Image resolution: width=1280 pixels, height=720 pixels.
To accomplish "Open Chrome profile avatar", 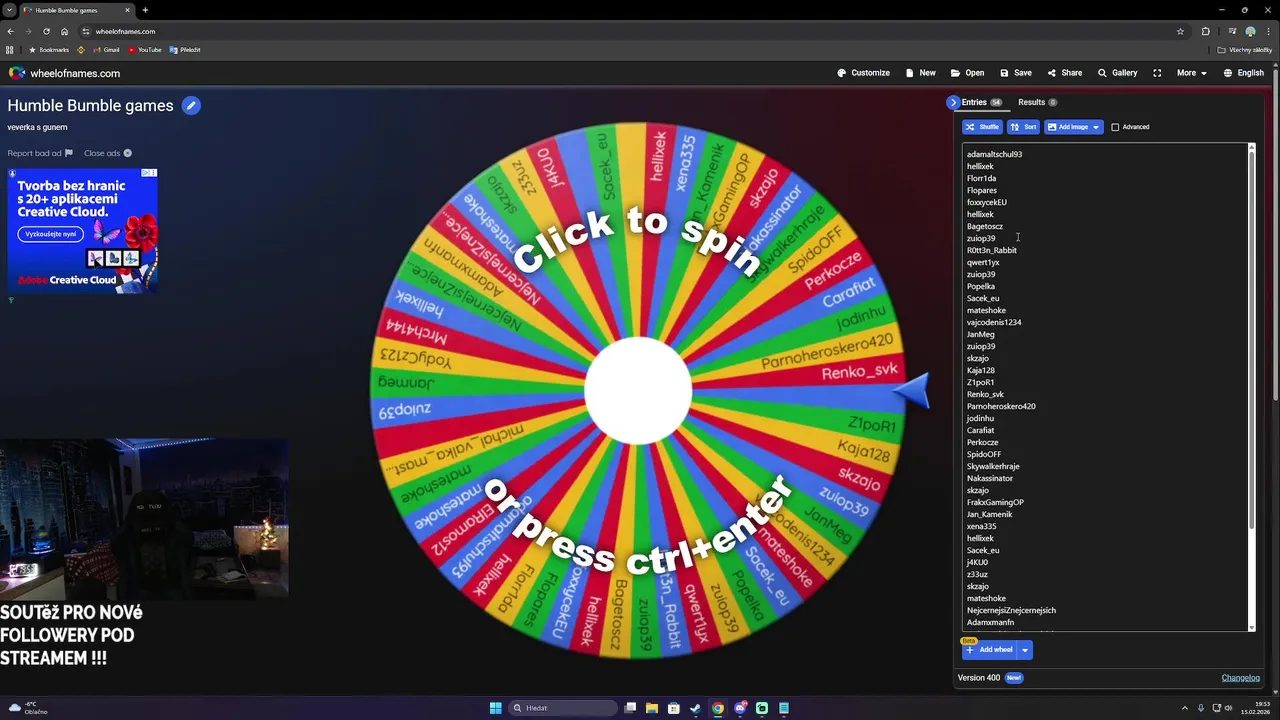I will coord(1250,31).
